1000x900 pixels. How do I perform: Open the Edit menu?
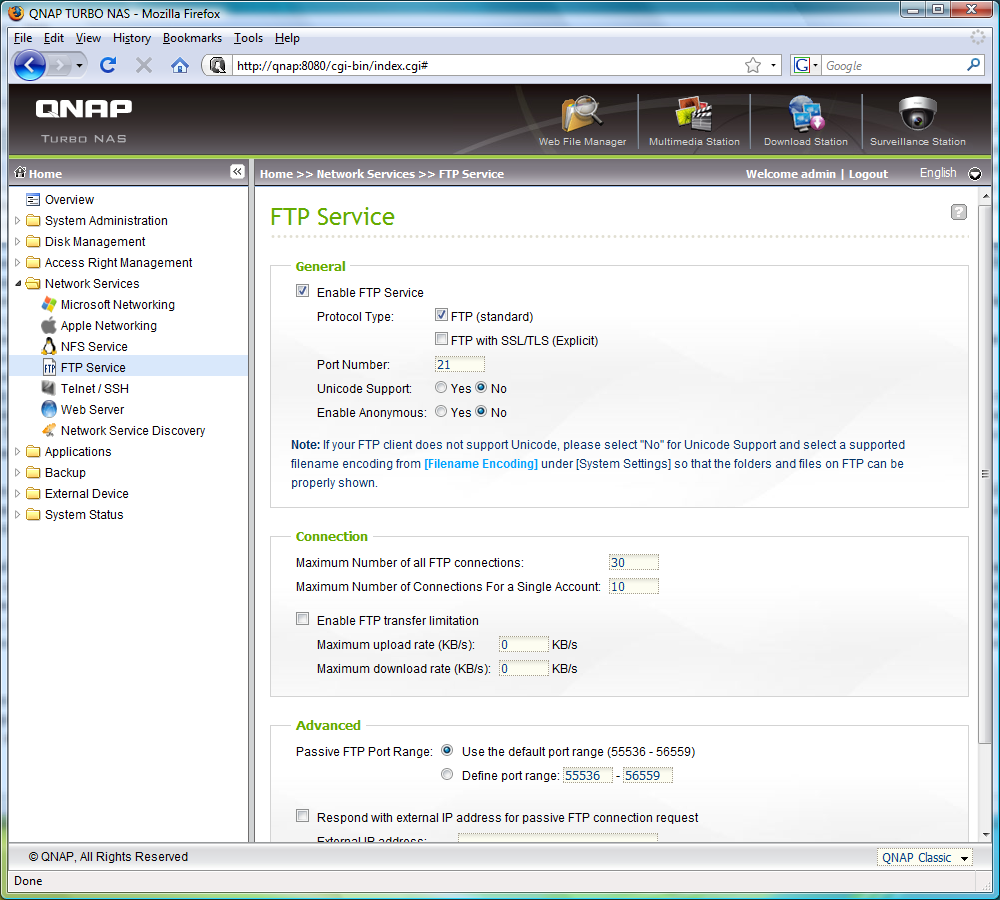click(x=54, y=38)
